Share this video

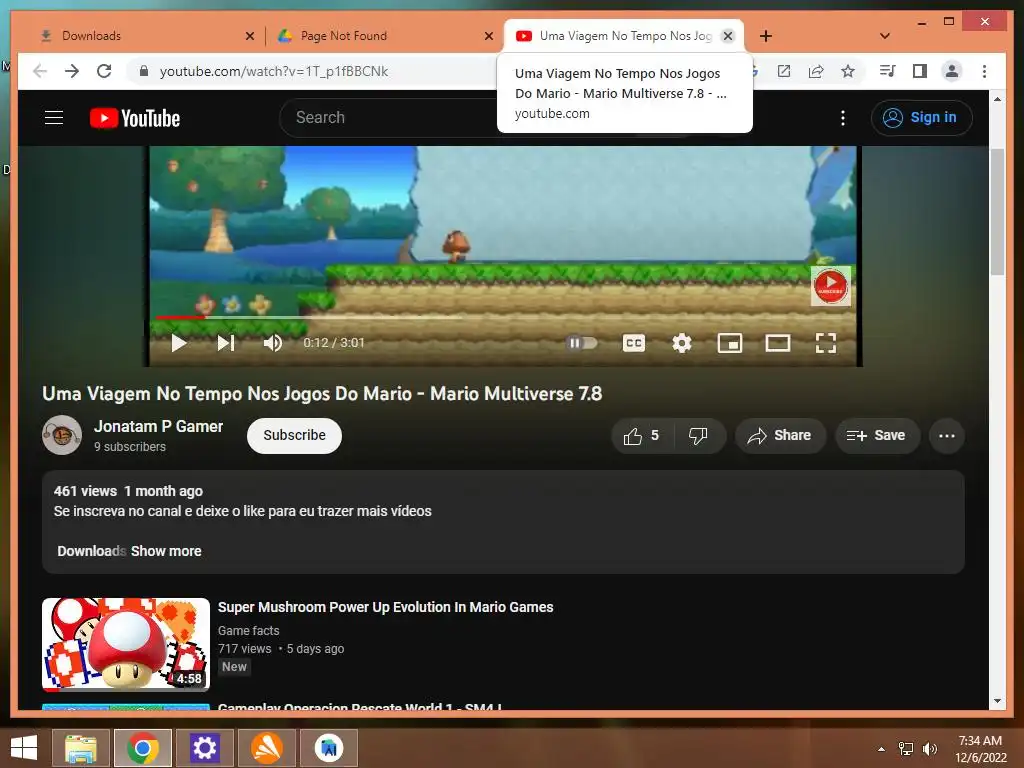point(780,436)
